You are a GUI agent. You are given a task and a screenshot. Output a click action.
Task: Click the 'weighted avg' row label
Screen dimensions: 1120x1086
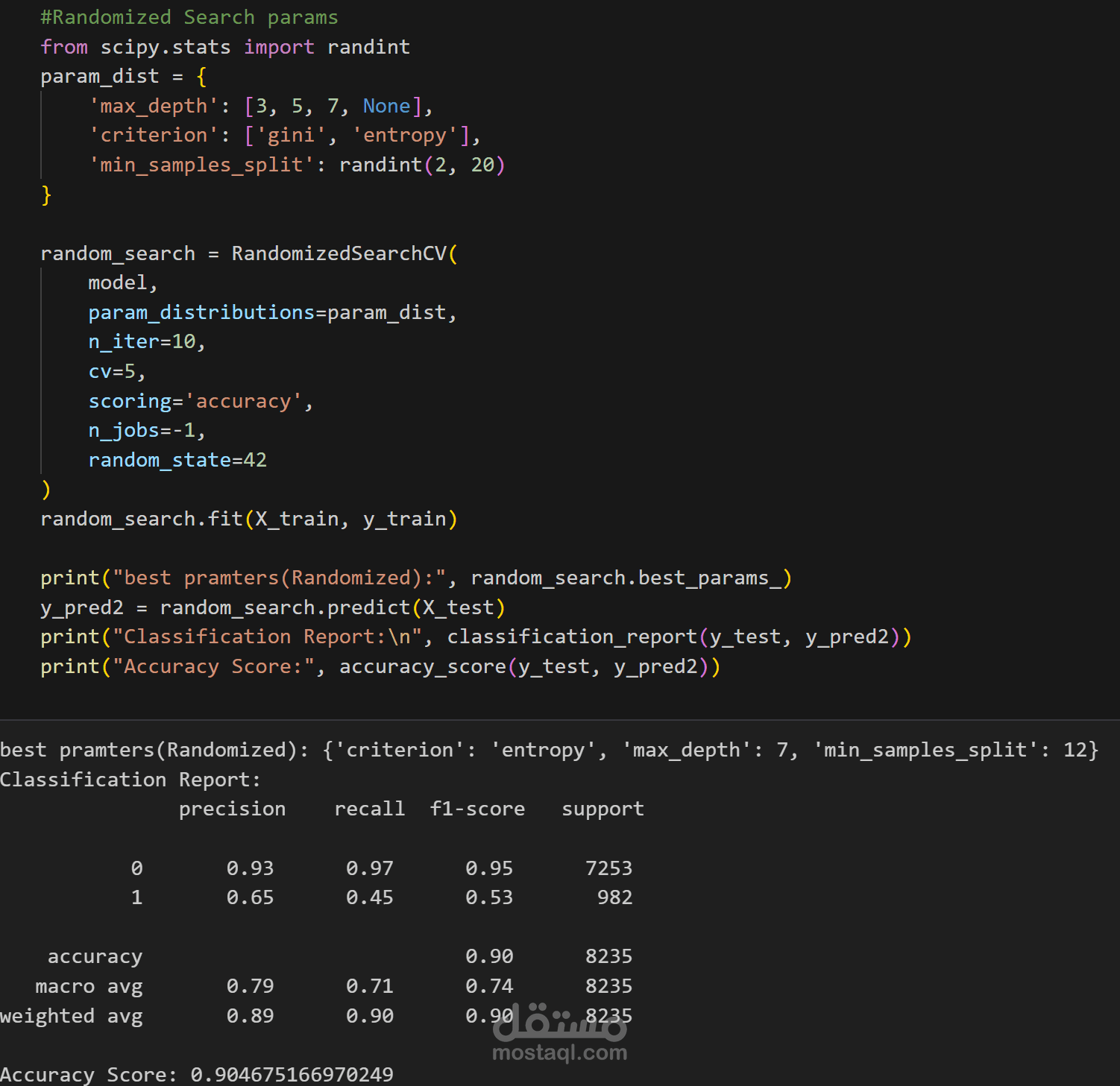[x=71, y=1016]
